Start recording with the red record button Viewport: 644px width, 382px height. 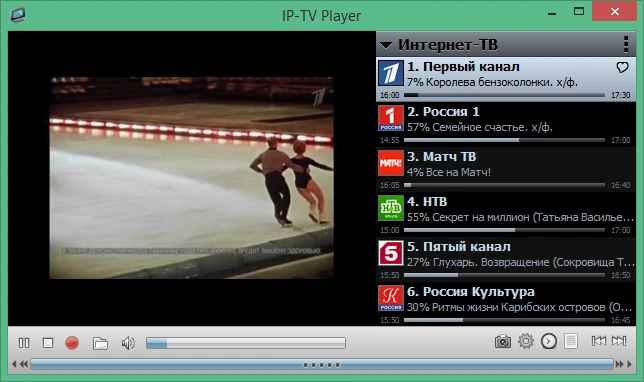click(72, 343)
